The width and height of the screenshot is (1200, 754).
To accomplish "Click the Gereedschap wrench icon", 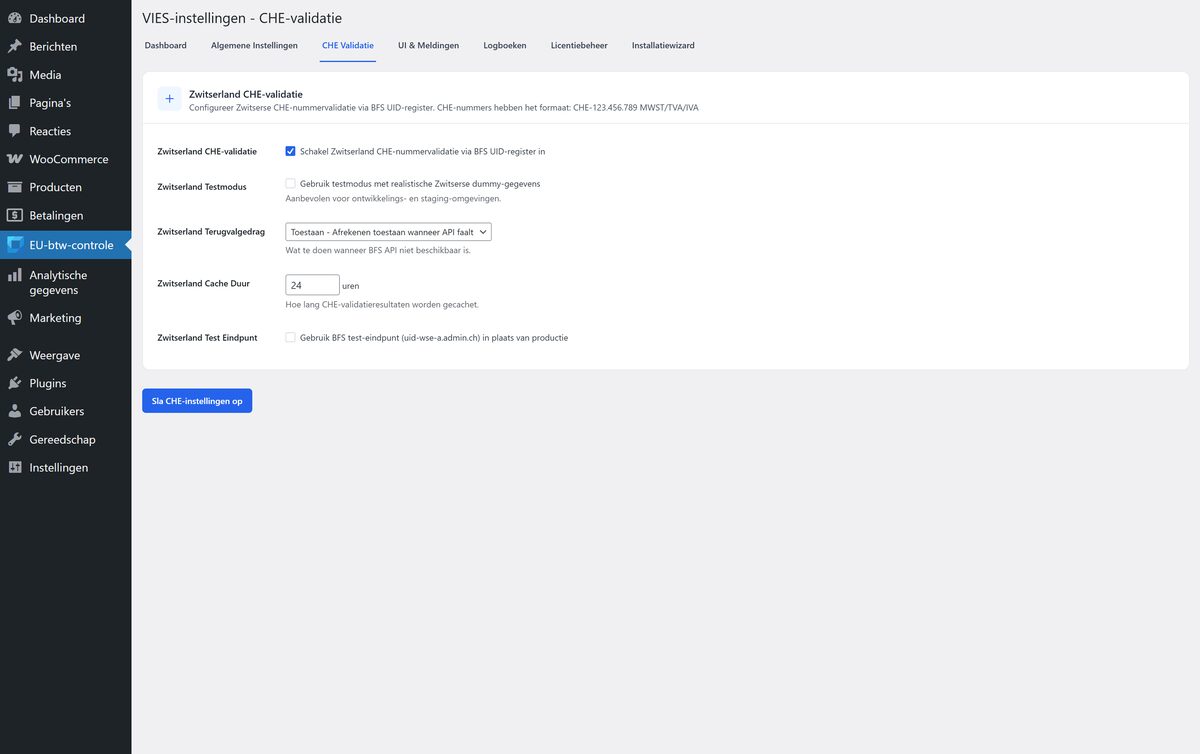I will (x=15, y=439).
